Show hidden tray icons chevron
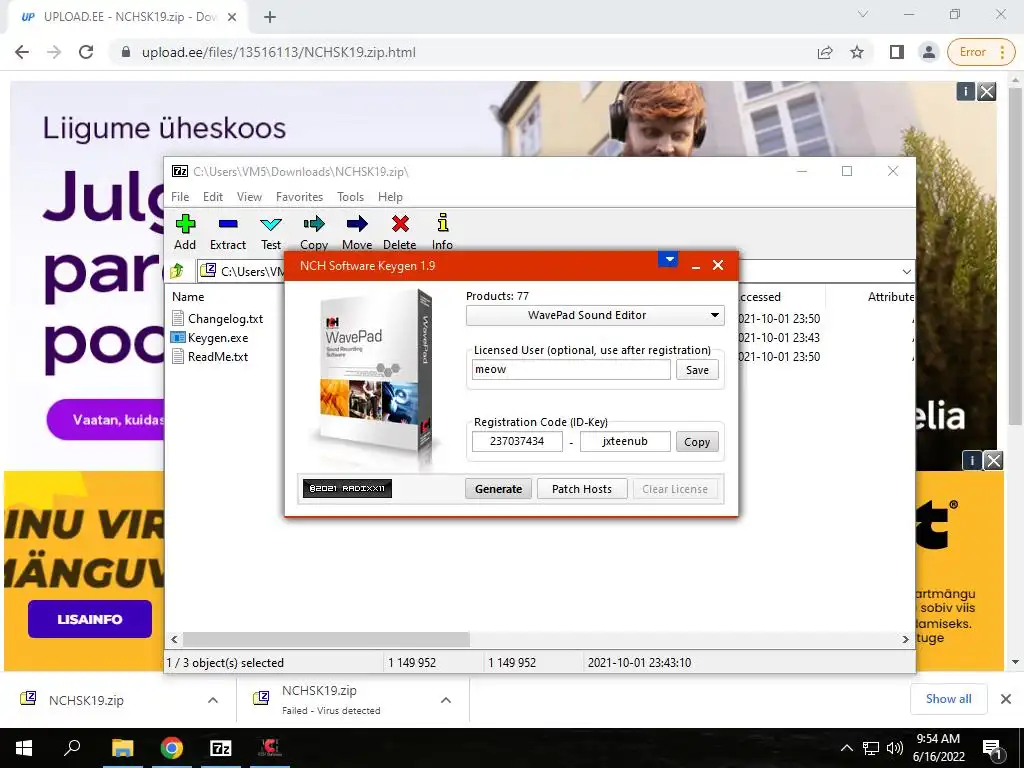Image resolution: width=1024 pixels, height=768 pixels. [x=846, y=748]
